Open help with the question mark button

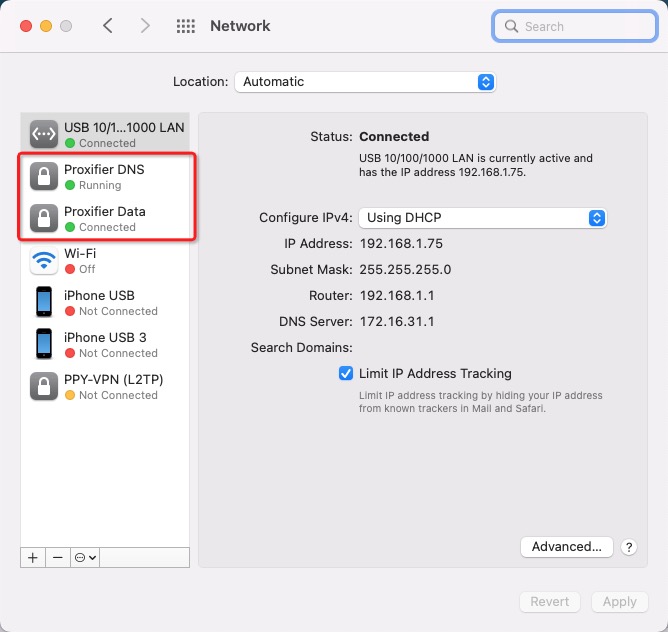click(x=629, y=547)
